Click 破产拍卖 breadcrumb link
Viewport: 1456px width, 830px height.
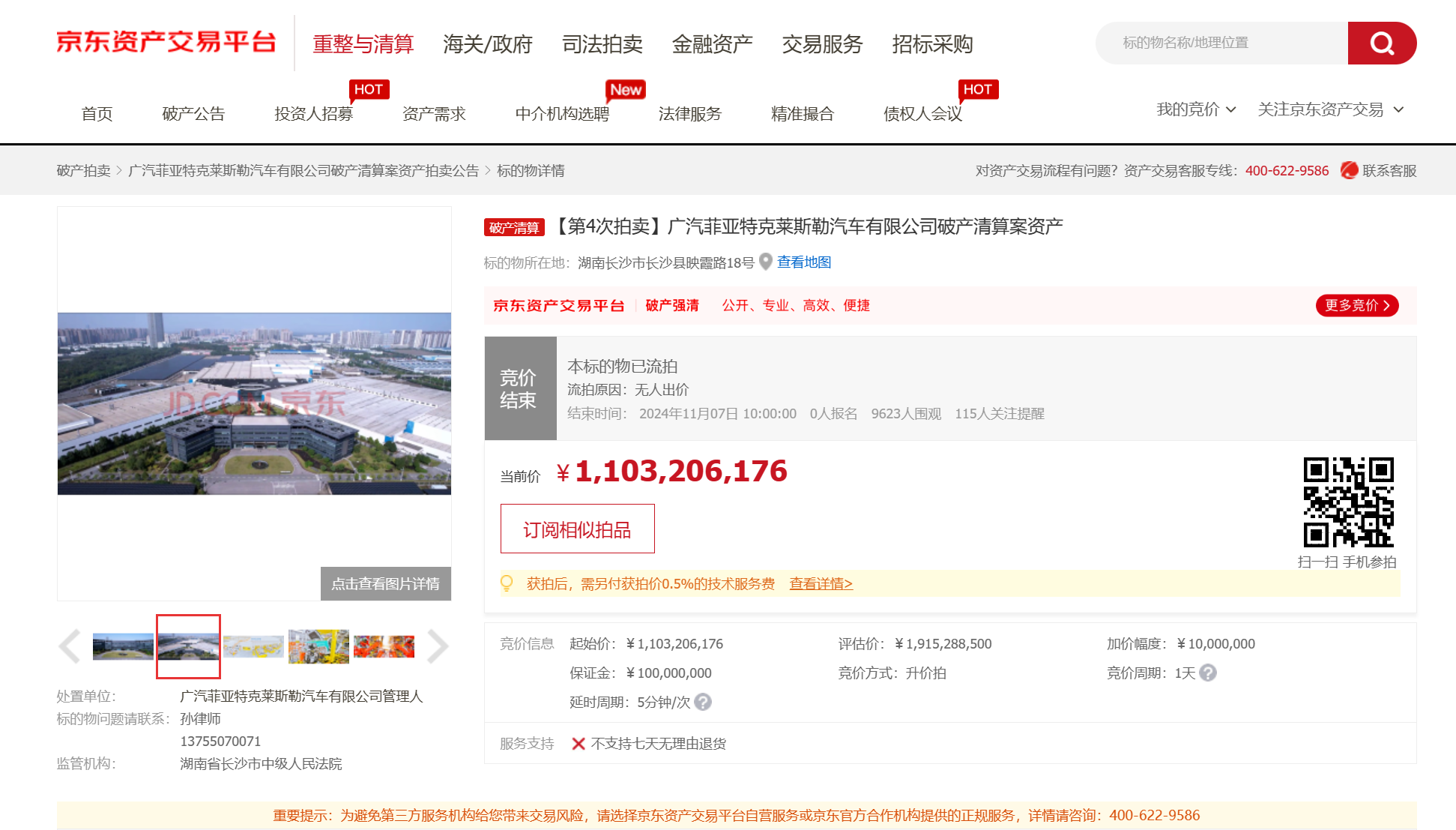click(84, 171)
